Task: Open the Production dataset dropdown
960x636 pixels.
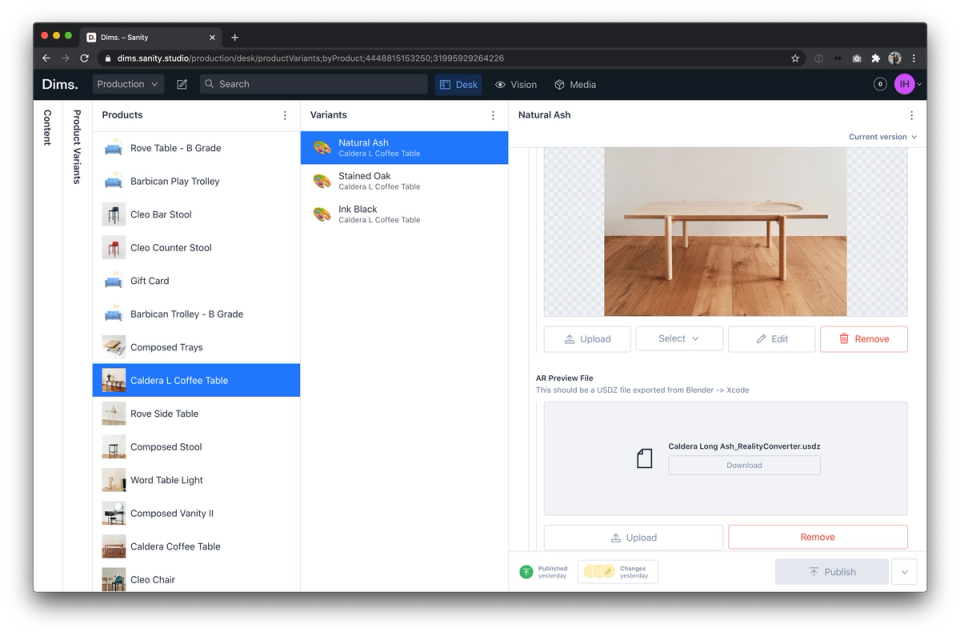Action: click(x=128, y=84)
